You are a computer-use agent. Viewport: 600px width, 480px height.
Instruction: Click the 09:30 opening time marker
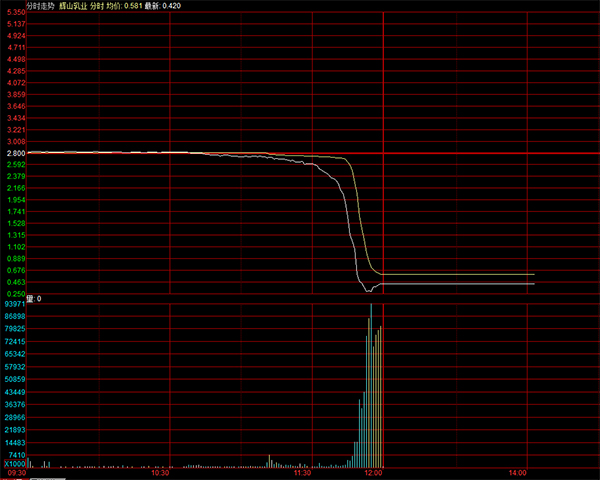click(x=15, y=474)
